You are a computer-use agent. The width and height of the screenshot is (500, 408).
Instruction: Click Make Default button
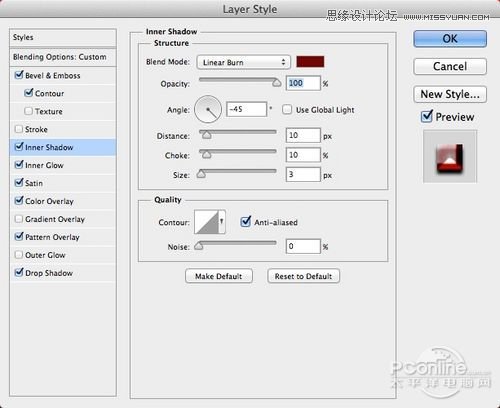[219, 276]
